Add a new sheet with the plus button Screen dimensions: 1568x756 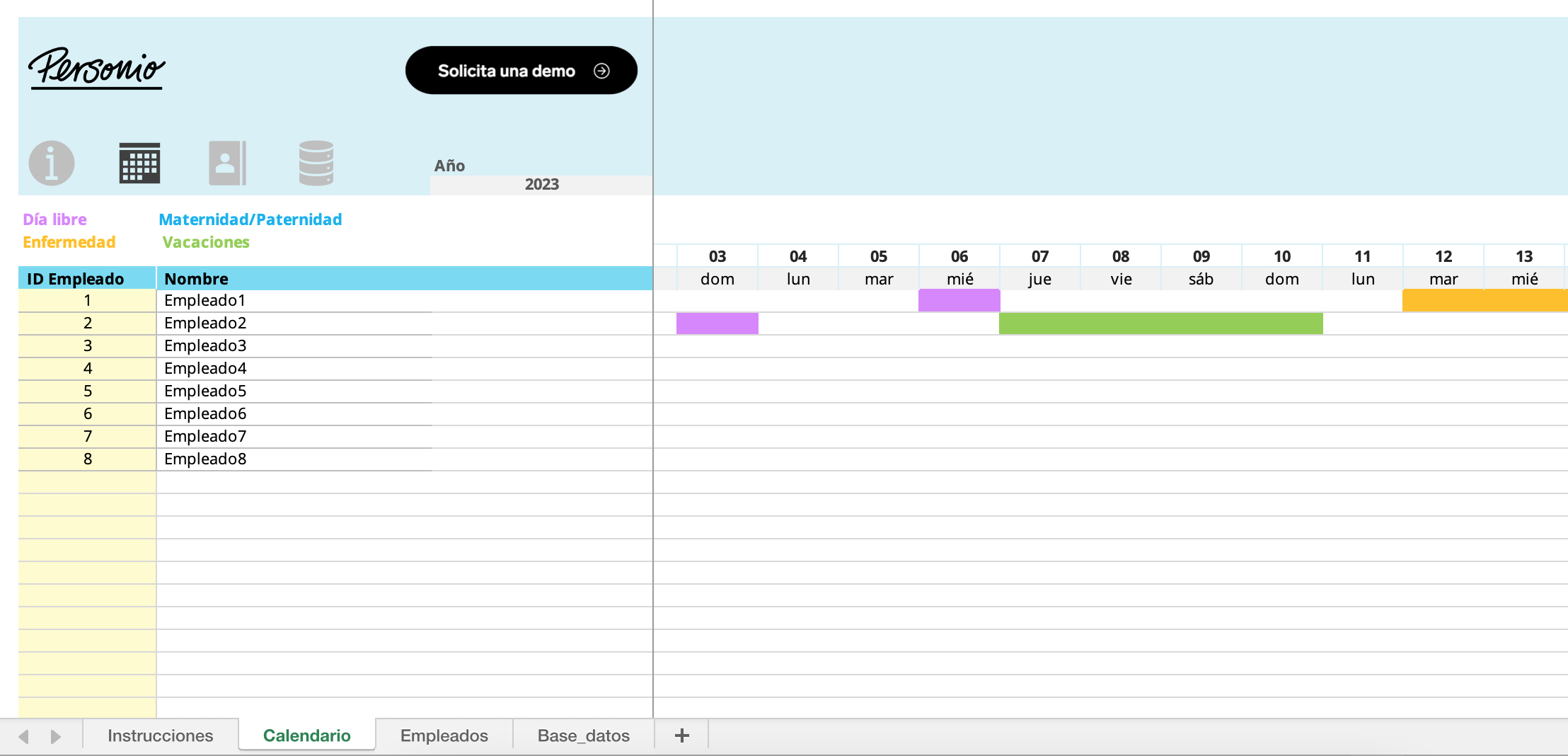click(681, 735)
